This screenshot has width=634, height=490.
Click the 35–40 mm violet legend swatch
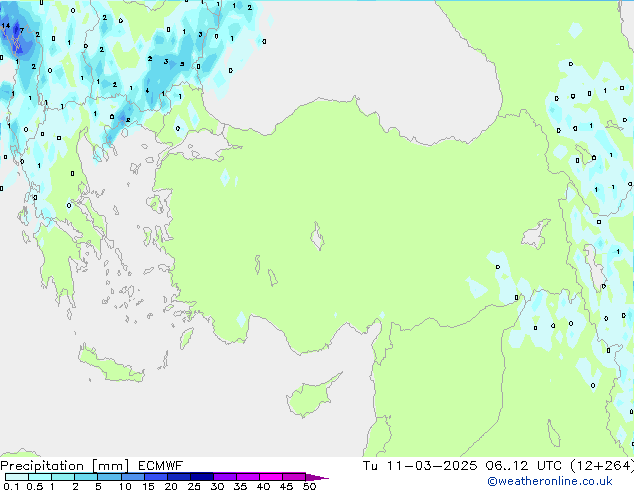pos(247,477)
